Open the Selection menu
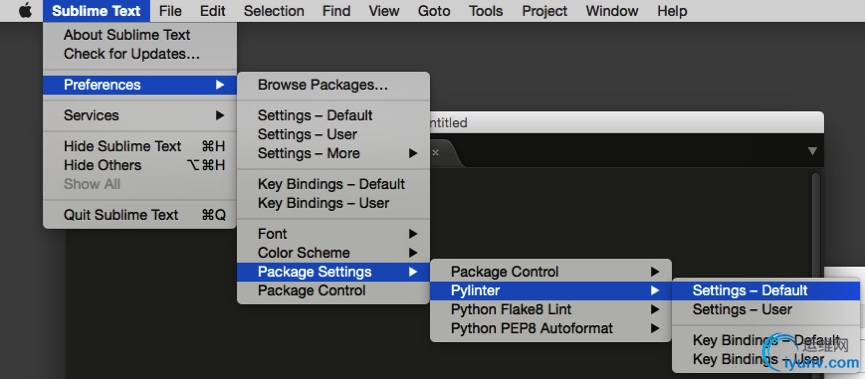Screen dimensions: 865x379 tap(274, 10)
